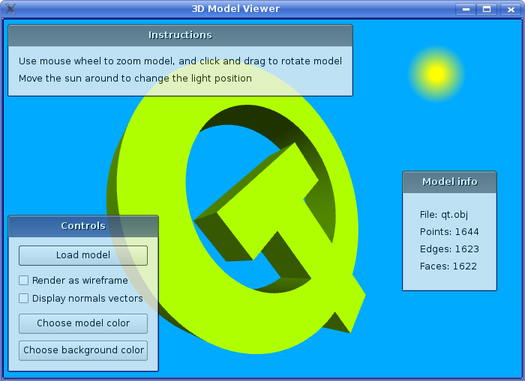Click the 'Move the sun around' instruction text
Image resolution: width=525 pixels, height=381 pixels.
point(135,78)
